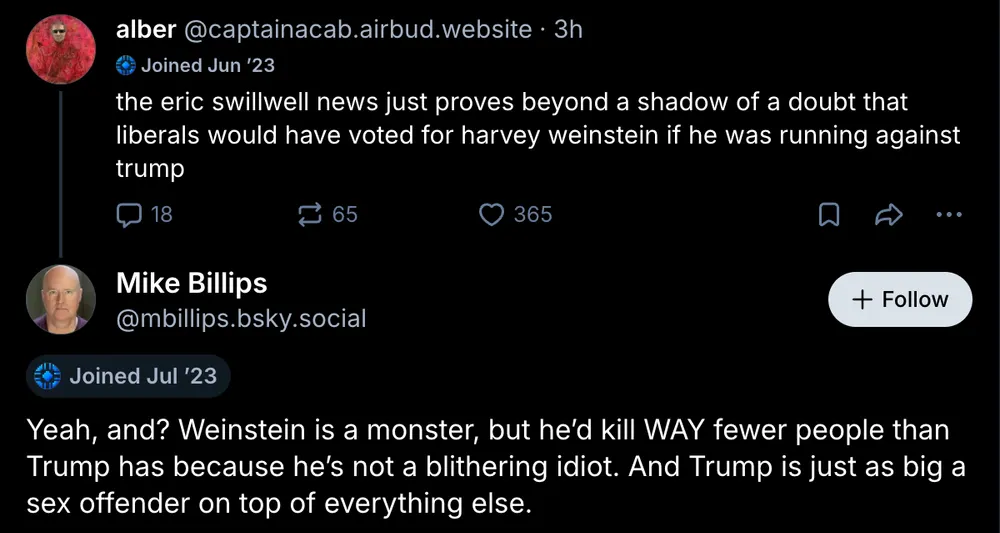Click the badge icon beside Joined Jun '23

coord(126,66)
